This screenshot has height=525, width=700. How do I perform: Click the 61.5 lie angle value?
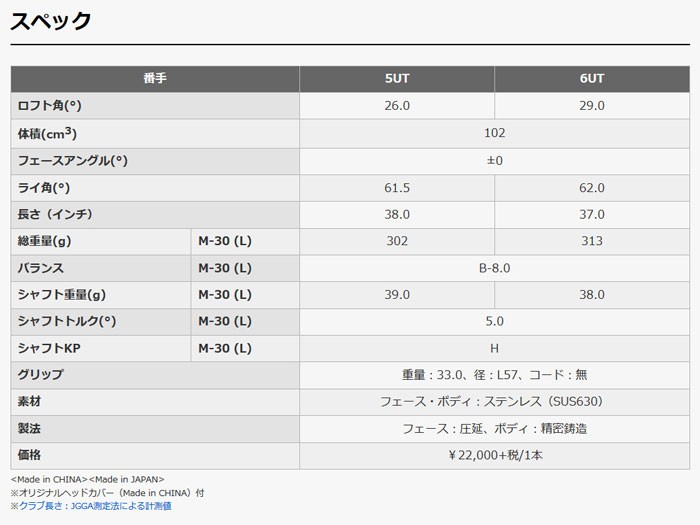click(x=397, y=187)
